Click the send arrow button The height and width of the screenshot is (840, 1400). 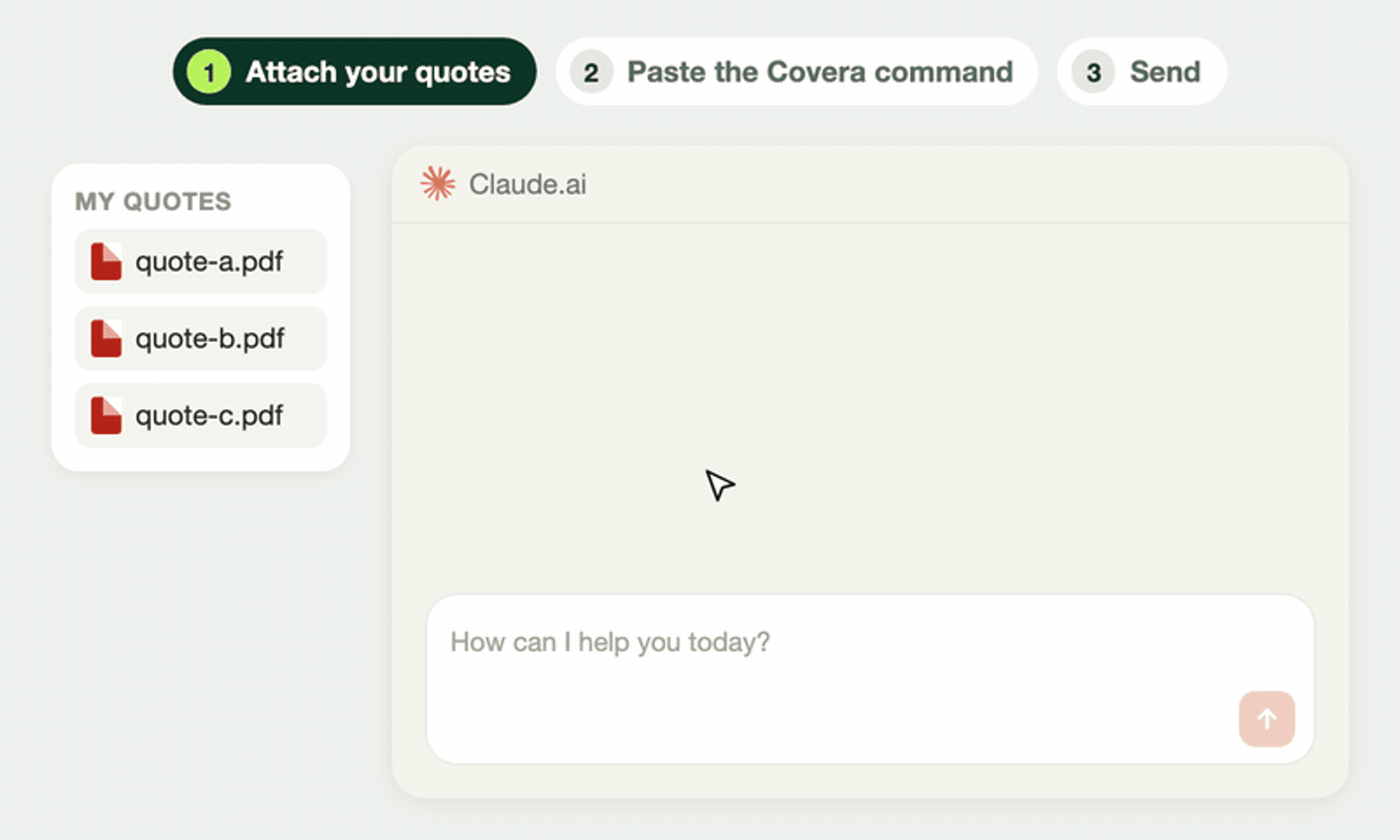1267,719
